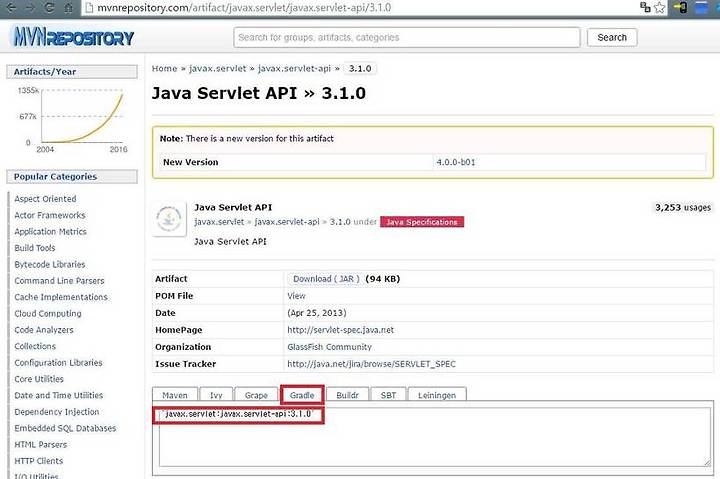Click the GlassFish Community organization text
The height and width of the screenshot is (479, 720).
pyautogui.click(x=329, y=347)
